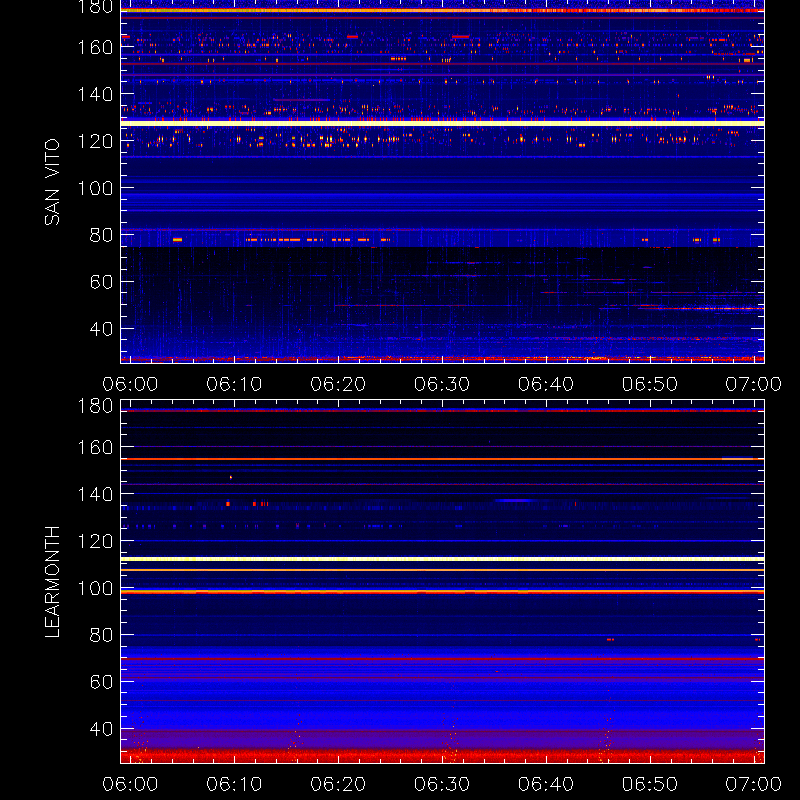Pick the 160 frequency label on Learmonth plot
The width and height of the screenshot is (800, 800).
tap(95, 447)
